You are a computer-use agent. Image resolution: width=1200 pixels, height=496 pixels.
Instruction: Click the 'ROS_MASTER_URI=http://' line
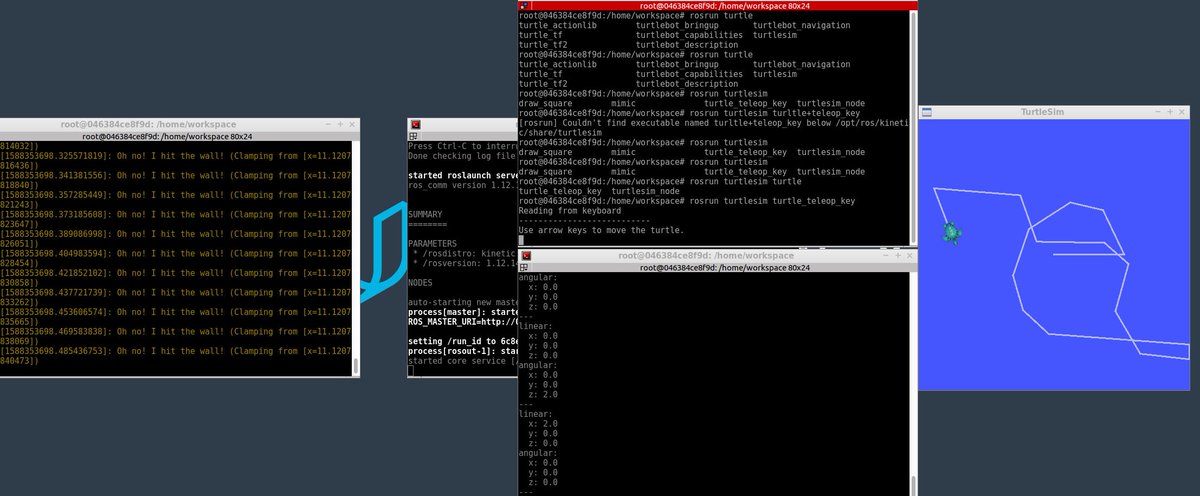tap(462, 321)
